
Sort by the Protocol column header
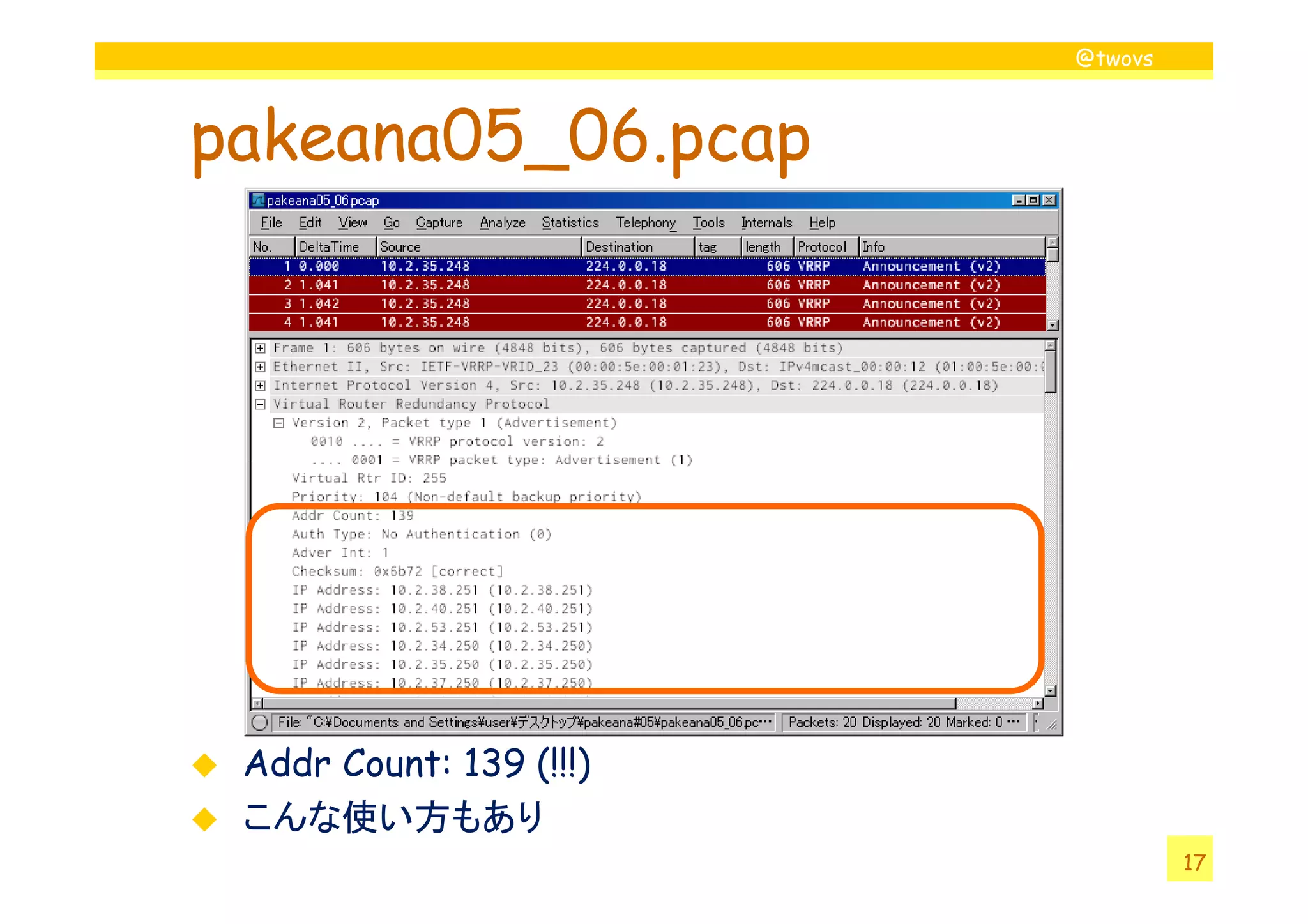pyautogui.click(x=826, y=247)
